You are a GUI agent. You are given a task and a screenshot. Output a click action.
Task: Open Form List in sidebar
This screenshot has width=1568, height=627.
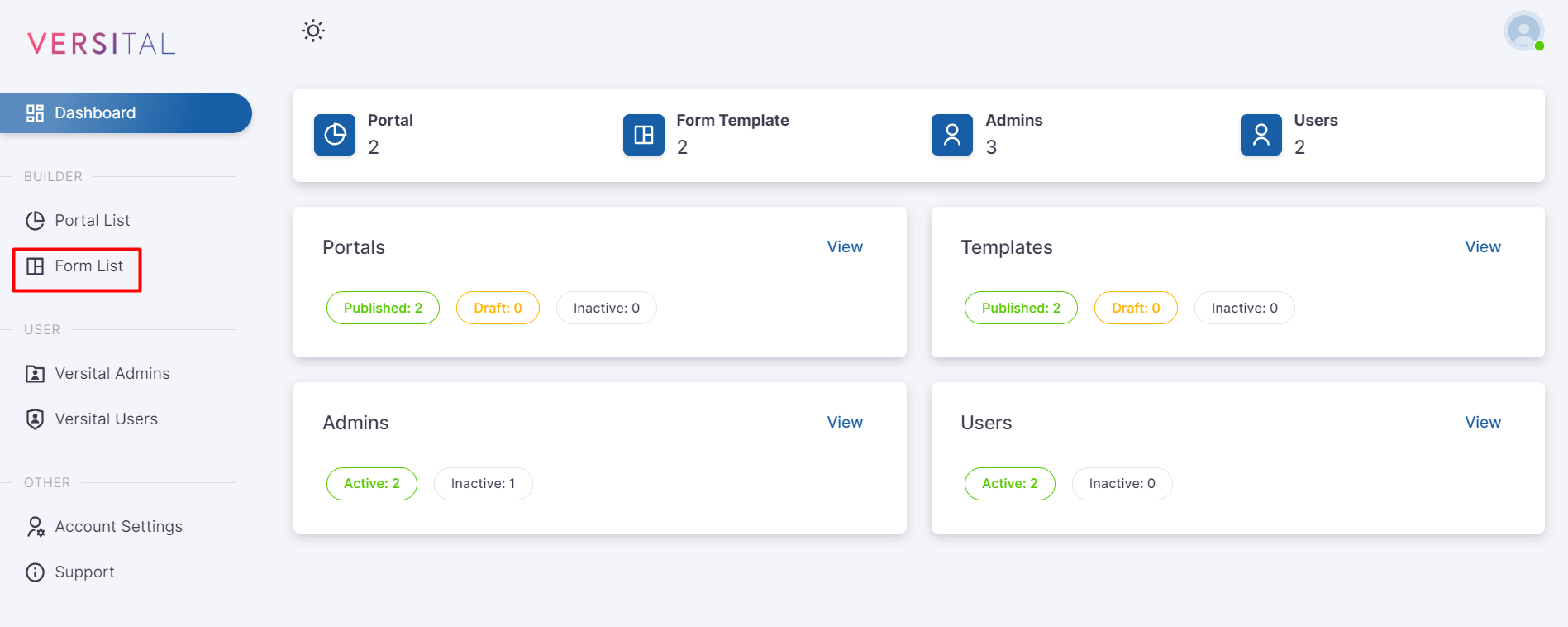pos(88,266)
